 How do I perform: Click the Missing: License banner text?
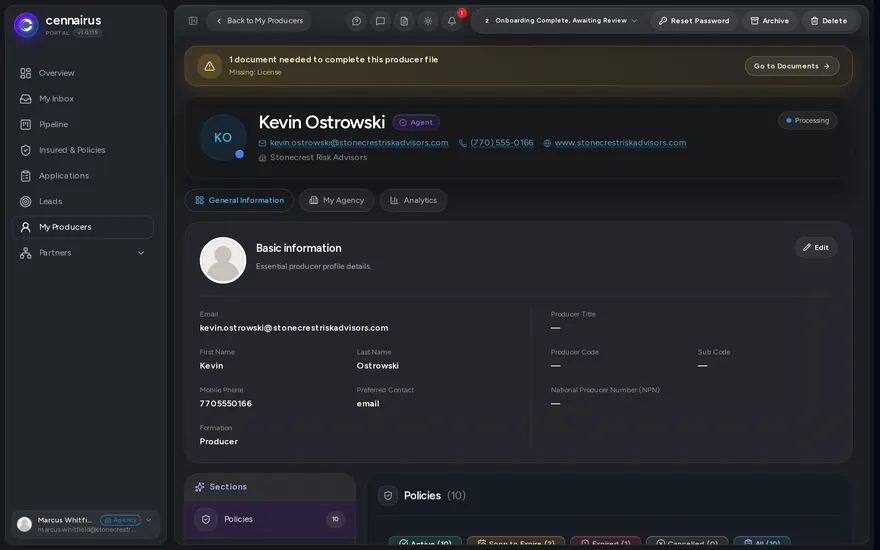pos(255,72)
